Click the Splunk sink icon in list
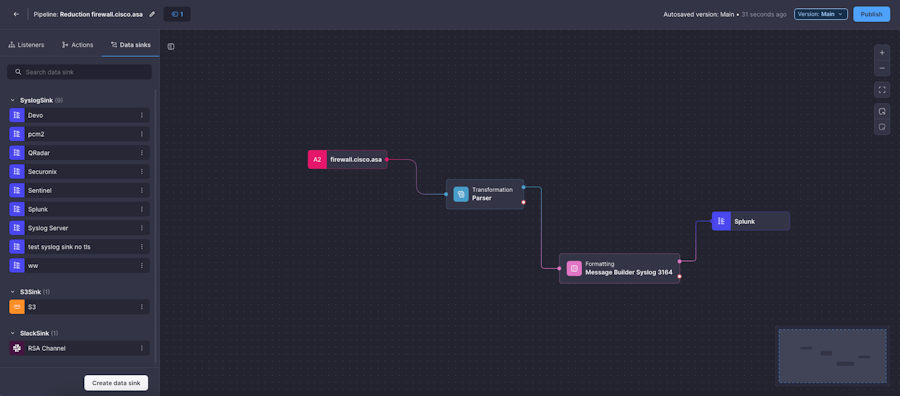Screen dimensions: 900x396 pos(17,209)
